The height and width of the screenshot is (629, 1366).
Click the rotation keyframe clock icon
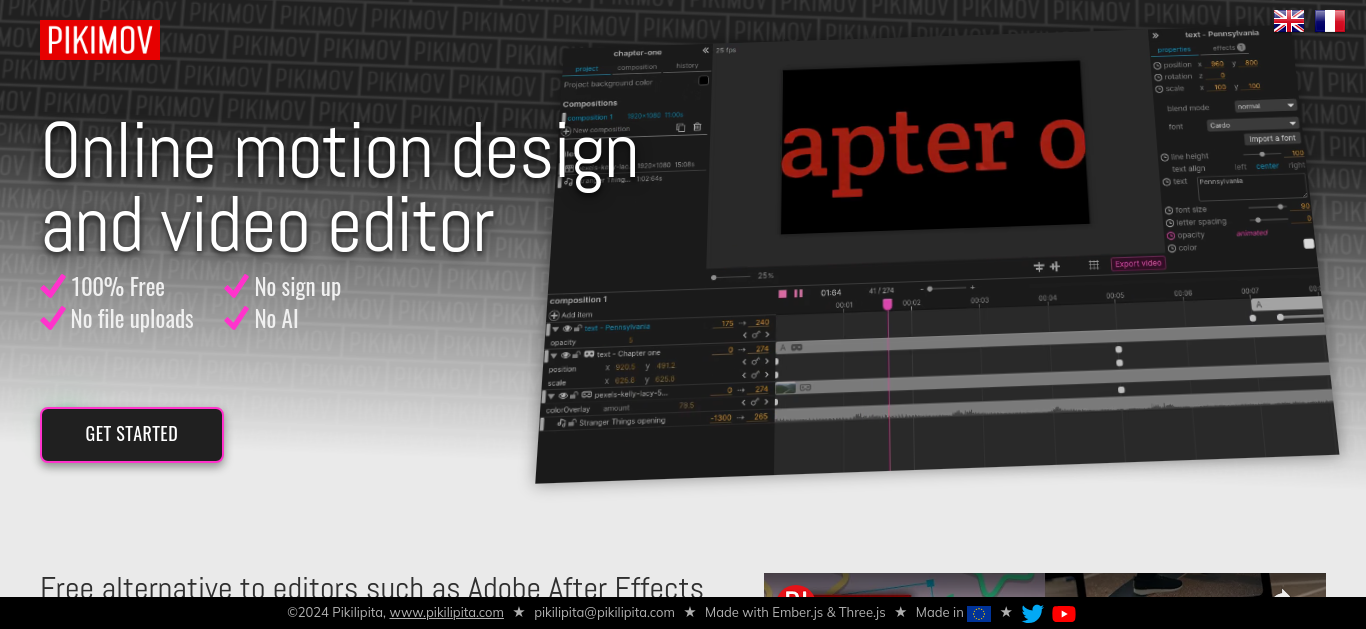(1158, 77)
